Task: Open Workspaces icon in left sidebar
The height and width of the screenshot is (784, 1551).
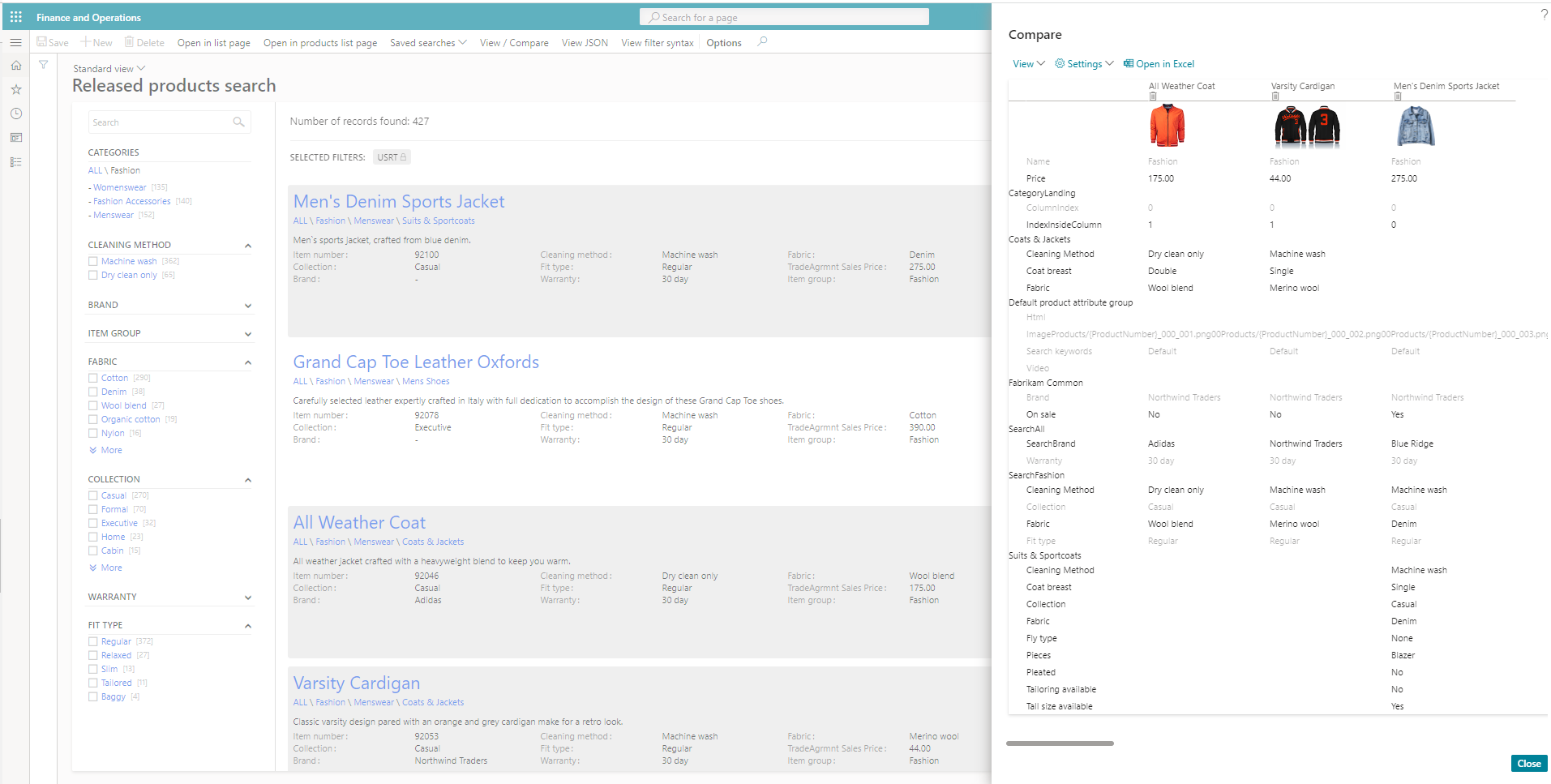Action: [15, 138]
